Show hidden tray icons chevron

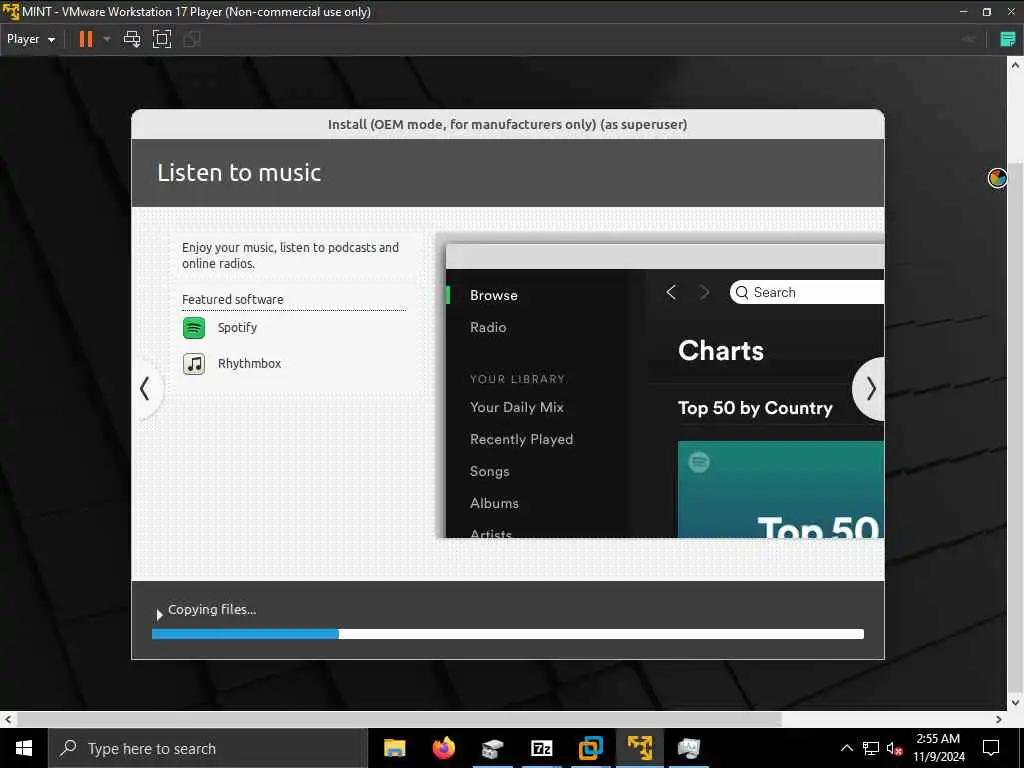(x=846, y=748)
